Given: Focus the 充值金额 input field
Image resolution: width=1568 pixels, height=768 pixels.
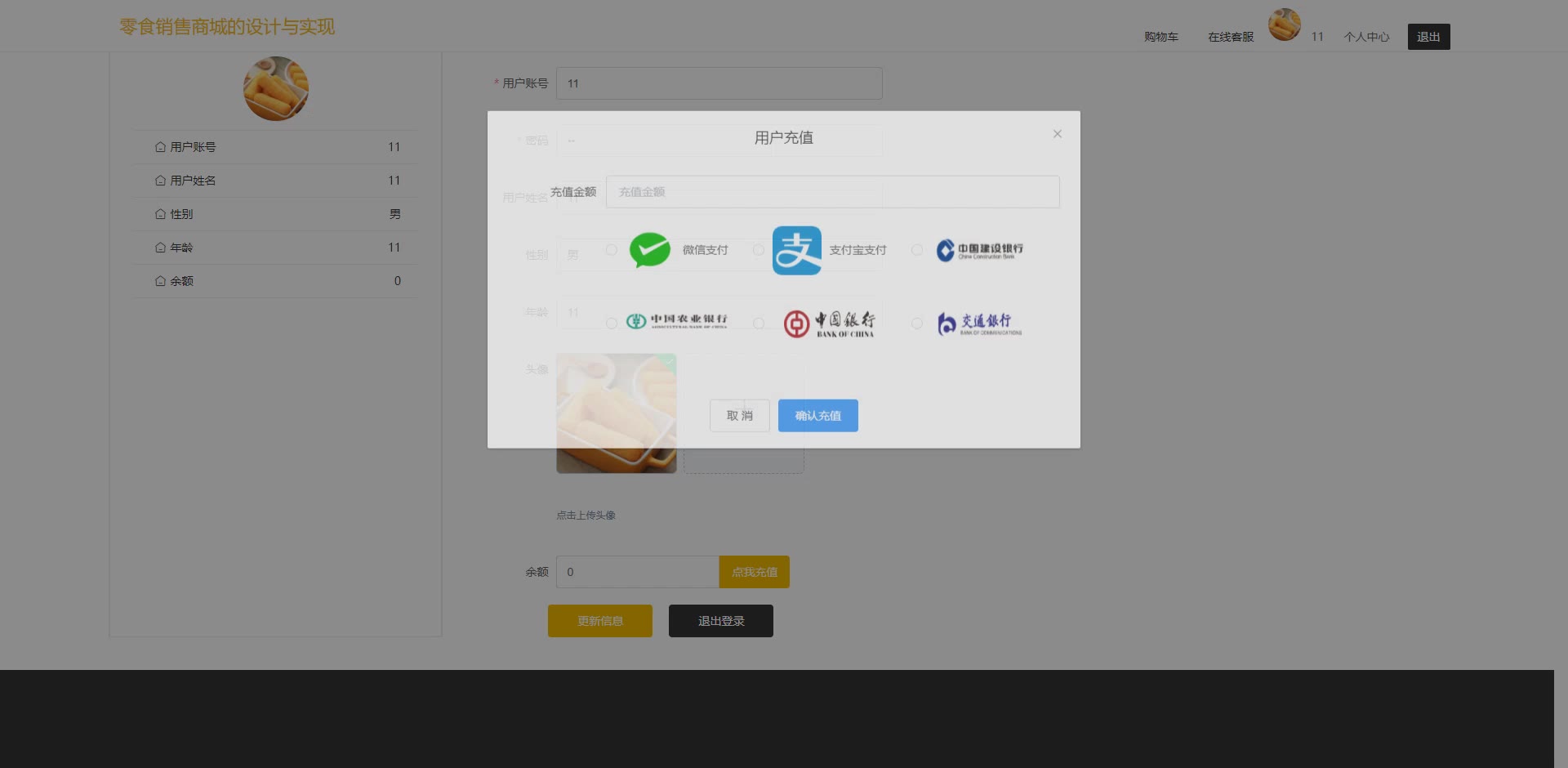Looking at the screenshot, I should (x=833, y=192).
